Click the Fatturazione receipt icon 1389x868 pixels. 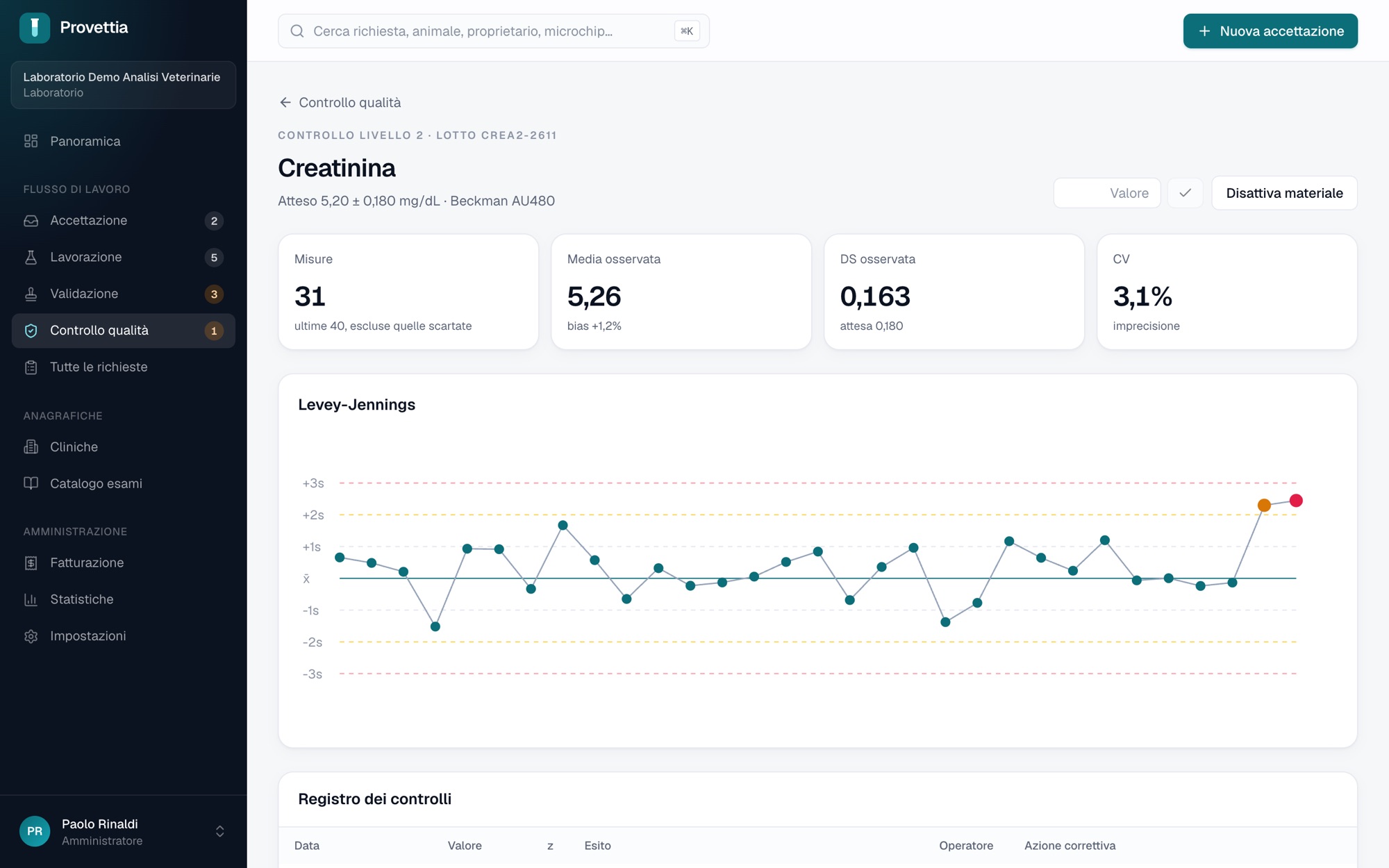31,562
